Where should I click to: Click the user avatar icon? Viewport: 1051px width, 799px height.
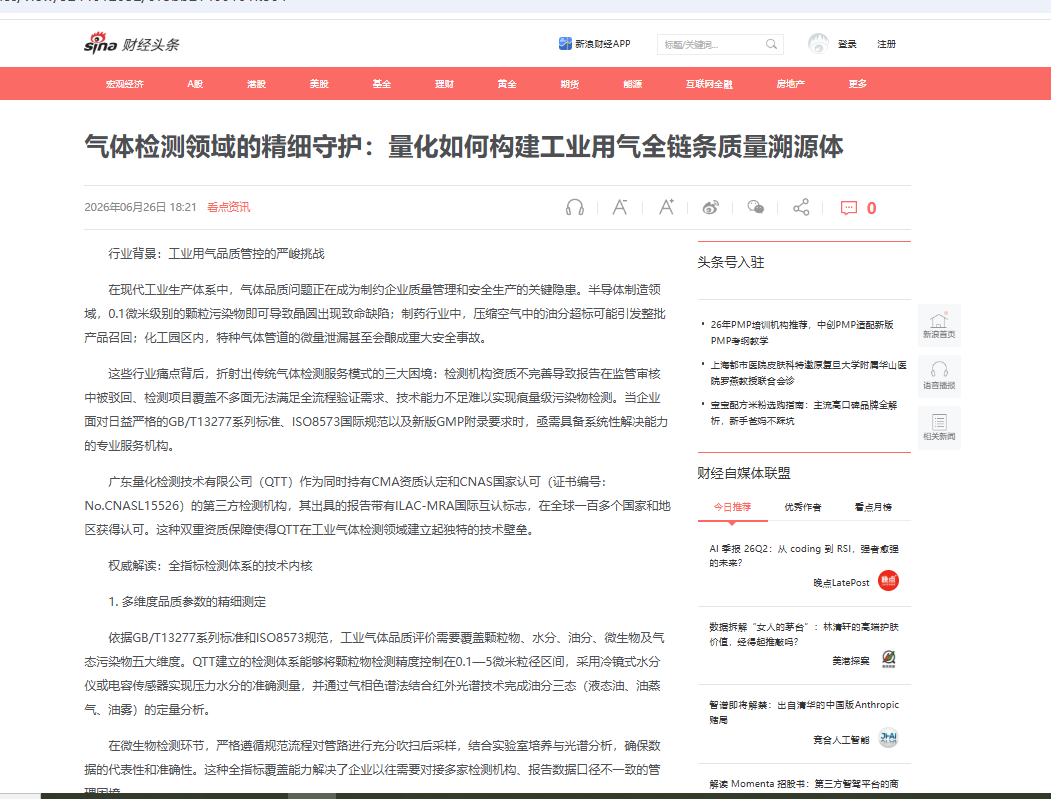pos(818,44)
